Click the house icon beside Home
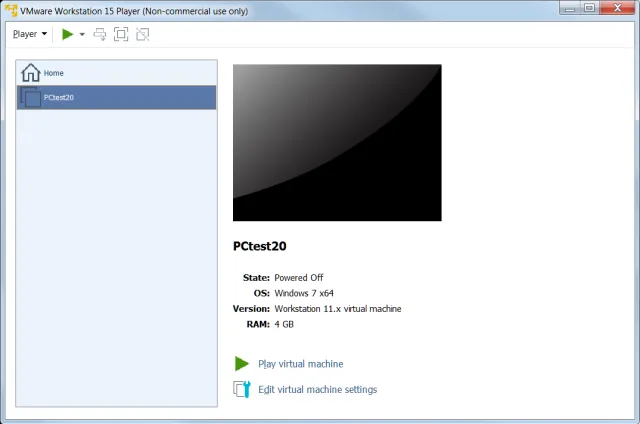 coord(31,73)
